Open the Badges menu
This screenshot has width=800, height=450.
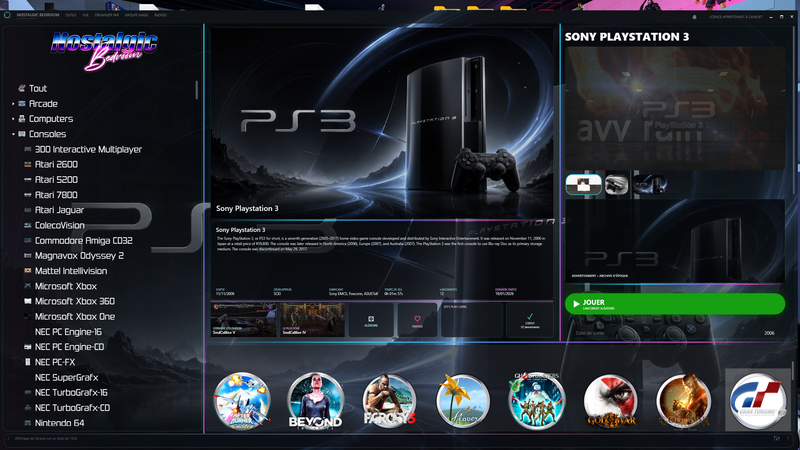click(x=161, y=15)
